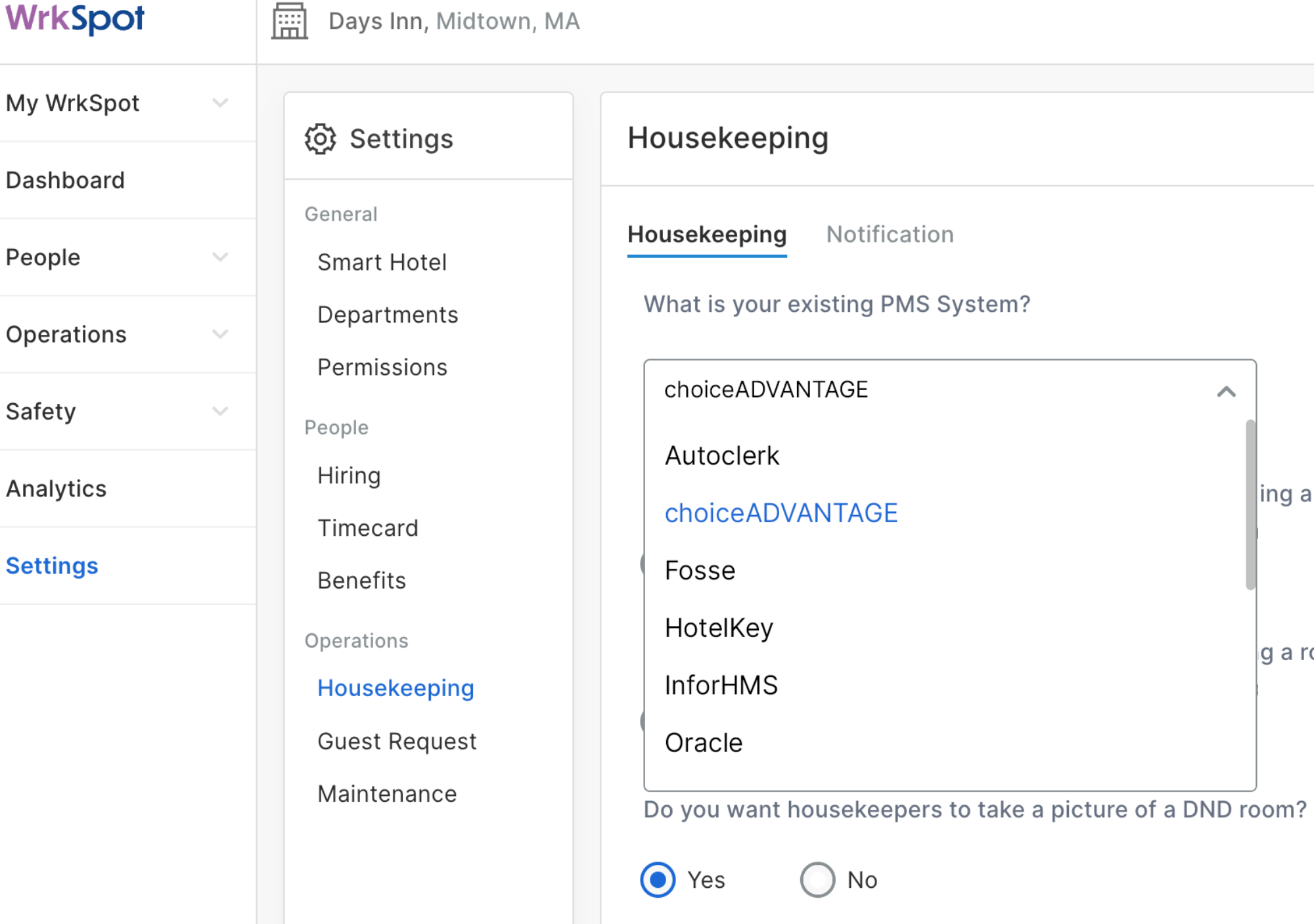Select Yes for DND room picture
Image resolution: width=1314 pixels, height=924 pixels.
658,879
